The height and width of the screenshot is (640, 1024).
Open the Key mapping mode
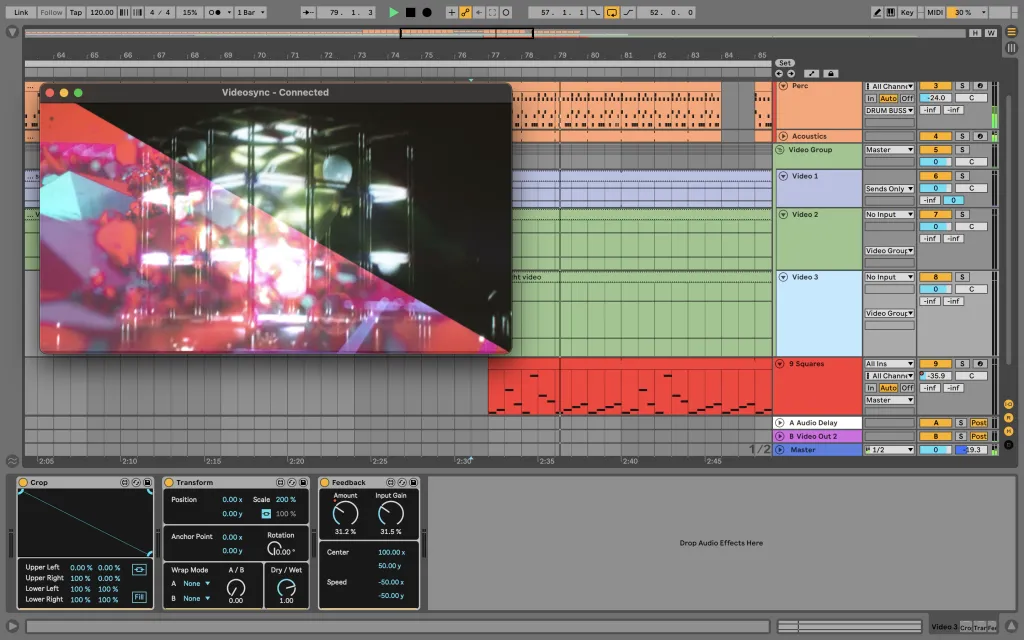coord(906,12)
